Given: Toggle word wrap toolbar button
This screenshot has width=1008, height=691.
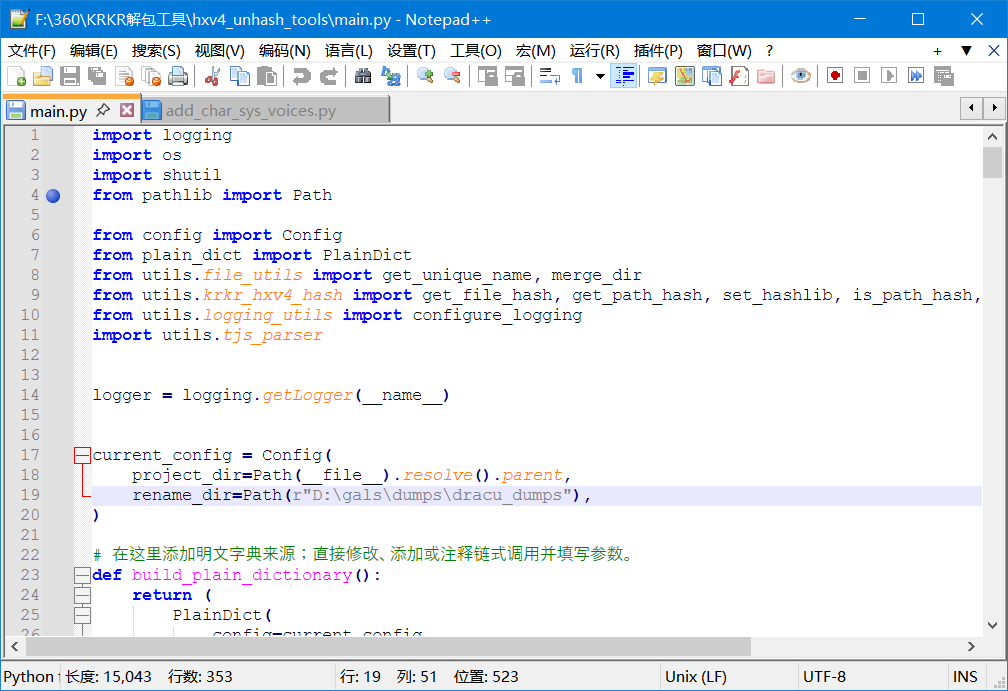Looking at the screenshot, I should point(549,76).
